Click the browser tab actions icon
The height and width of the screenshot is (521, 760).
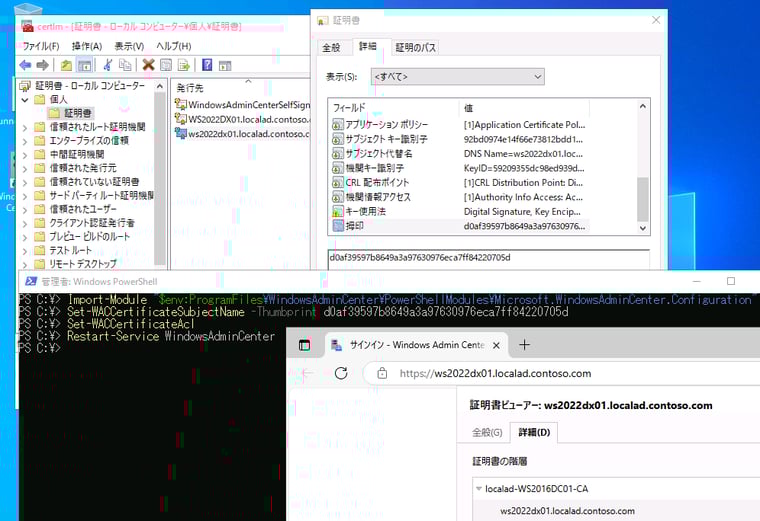[x=304, y=345]
